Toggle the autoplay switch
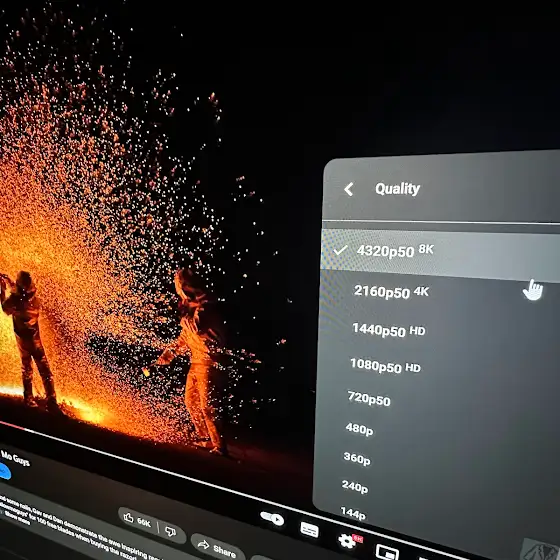The width and height of the screenshot is (560, 560). tap(272, 518)
